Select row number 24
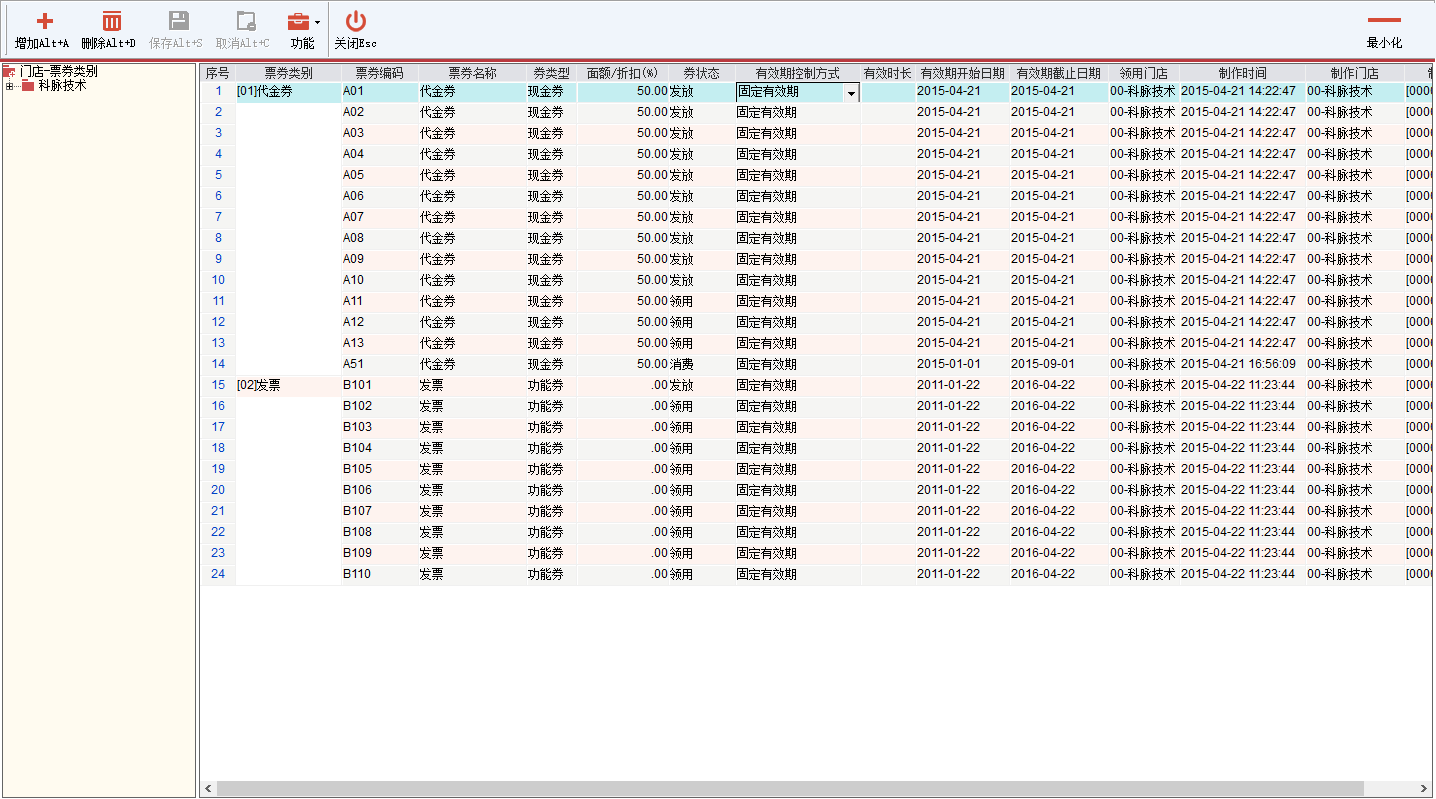This screenshot has height=799, width=1436. click(218, 574)
